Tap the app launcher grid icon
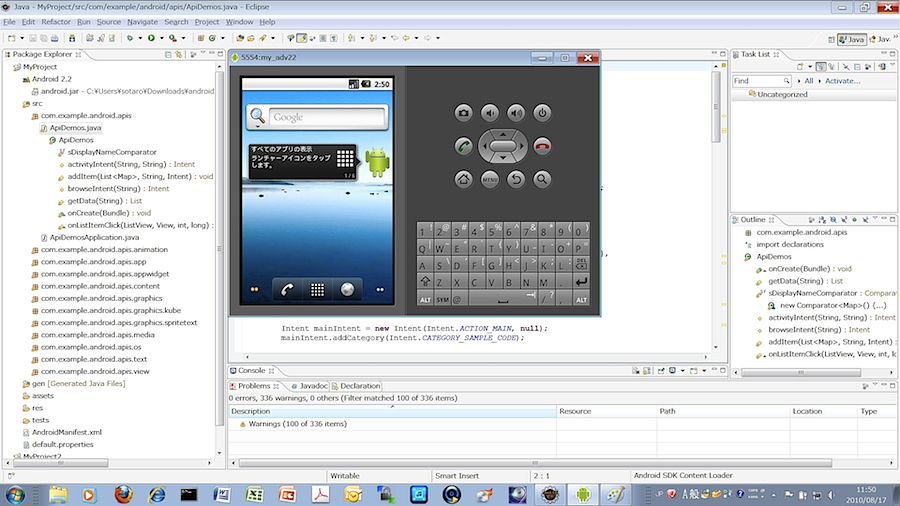Screen dimensions: 900x506 (317, 289)
